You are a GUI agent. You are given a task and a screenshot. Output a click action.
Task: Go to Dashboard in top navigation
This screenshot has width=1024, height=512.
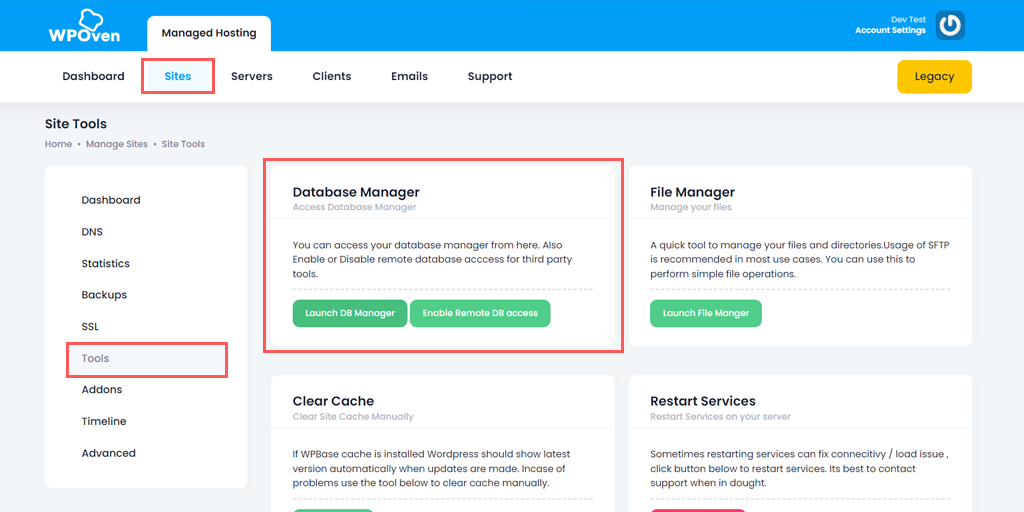93,76
